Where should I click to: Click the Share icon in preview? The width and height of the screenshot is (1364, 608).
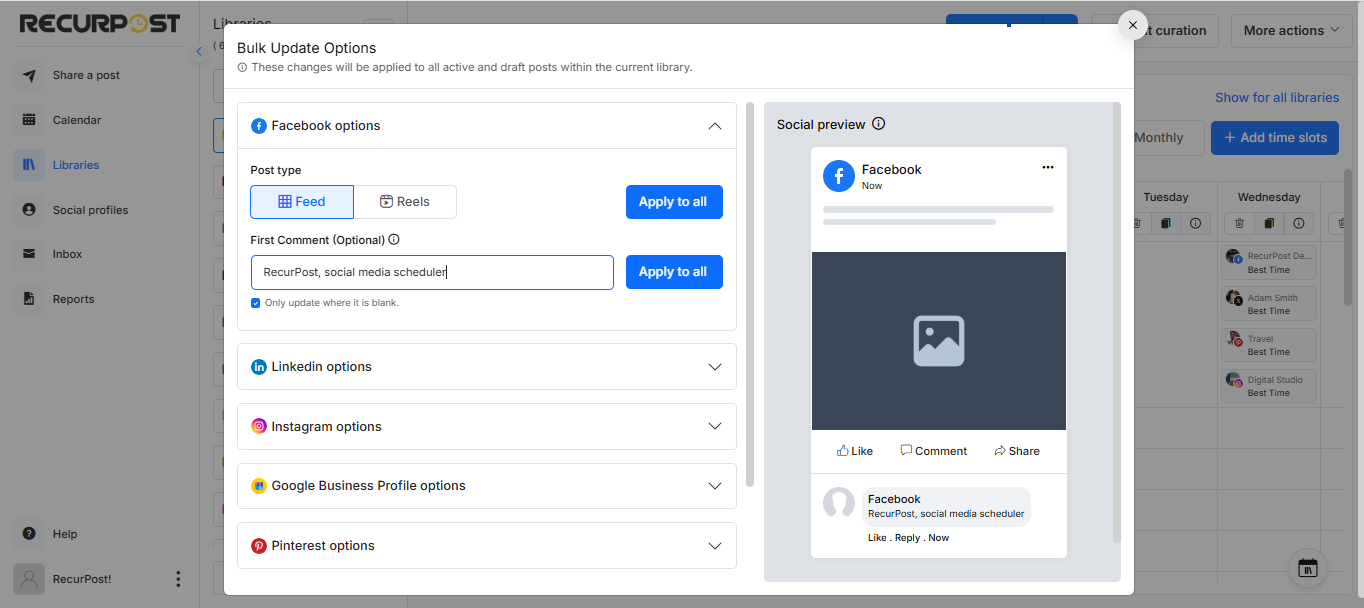[999, 451]
